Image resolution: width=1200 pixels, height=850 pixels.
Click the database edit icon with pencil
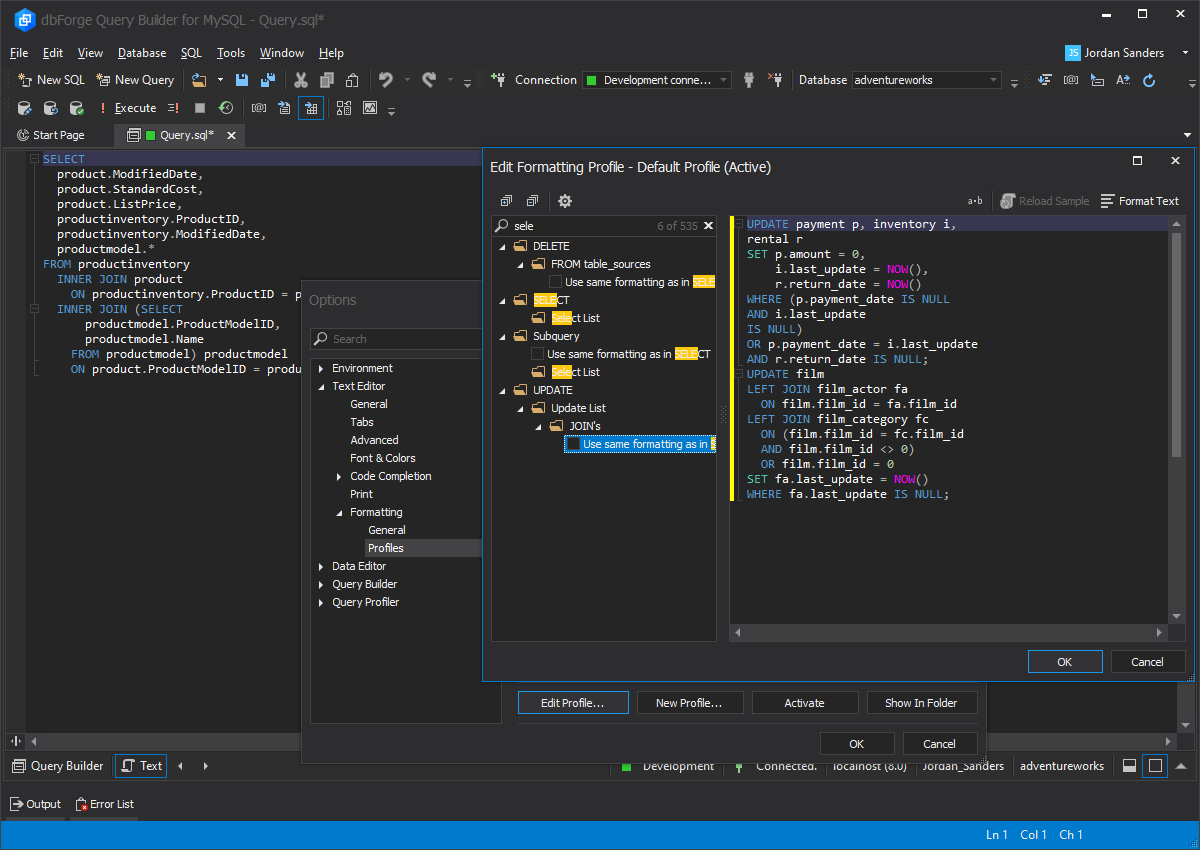pos(24,108)
